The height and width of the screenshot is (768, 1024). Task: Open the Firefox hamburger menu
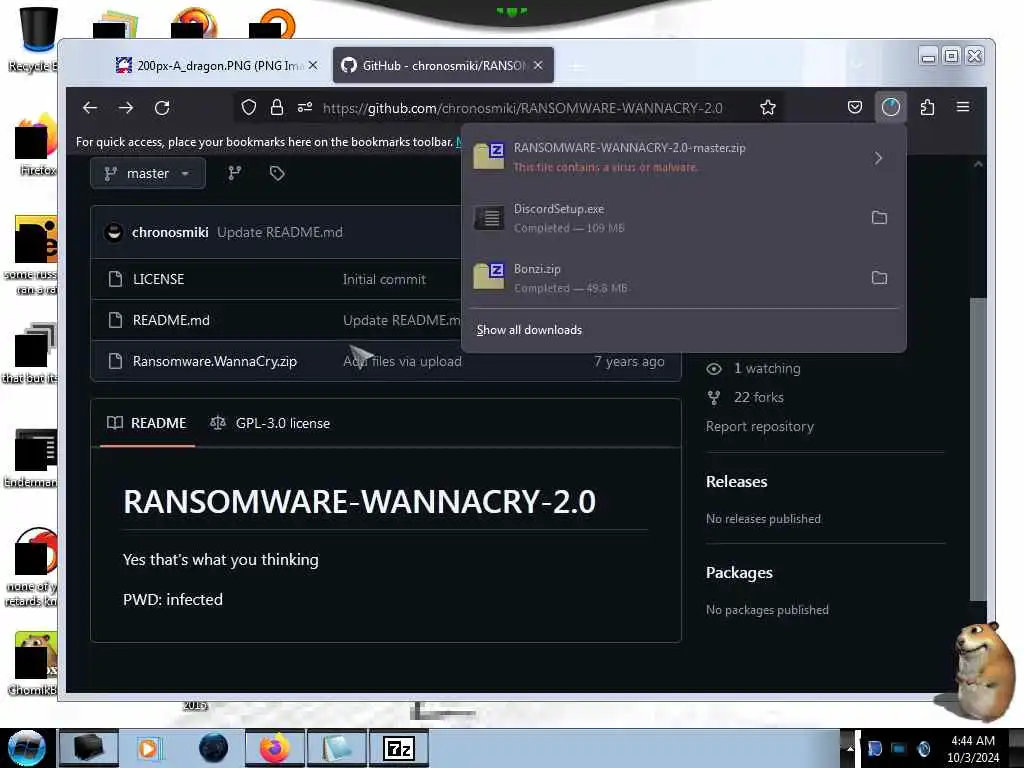point(963,107)
